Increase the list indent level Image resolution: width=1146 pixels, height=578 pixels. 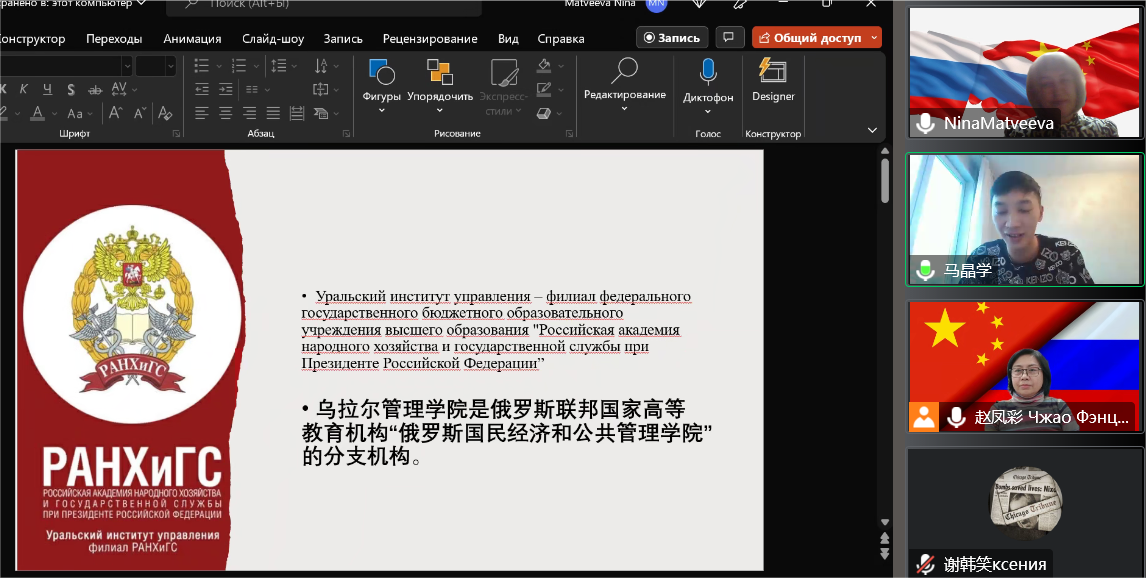[x=226, y=89]
